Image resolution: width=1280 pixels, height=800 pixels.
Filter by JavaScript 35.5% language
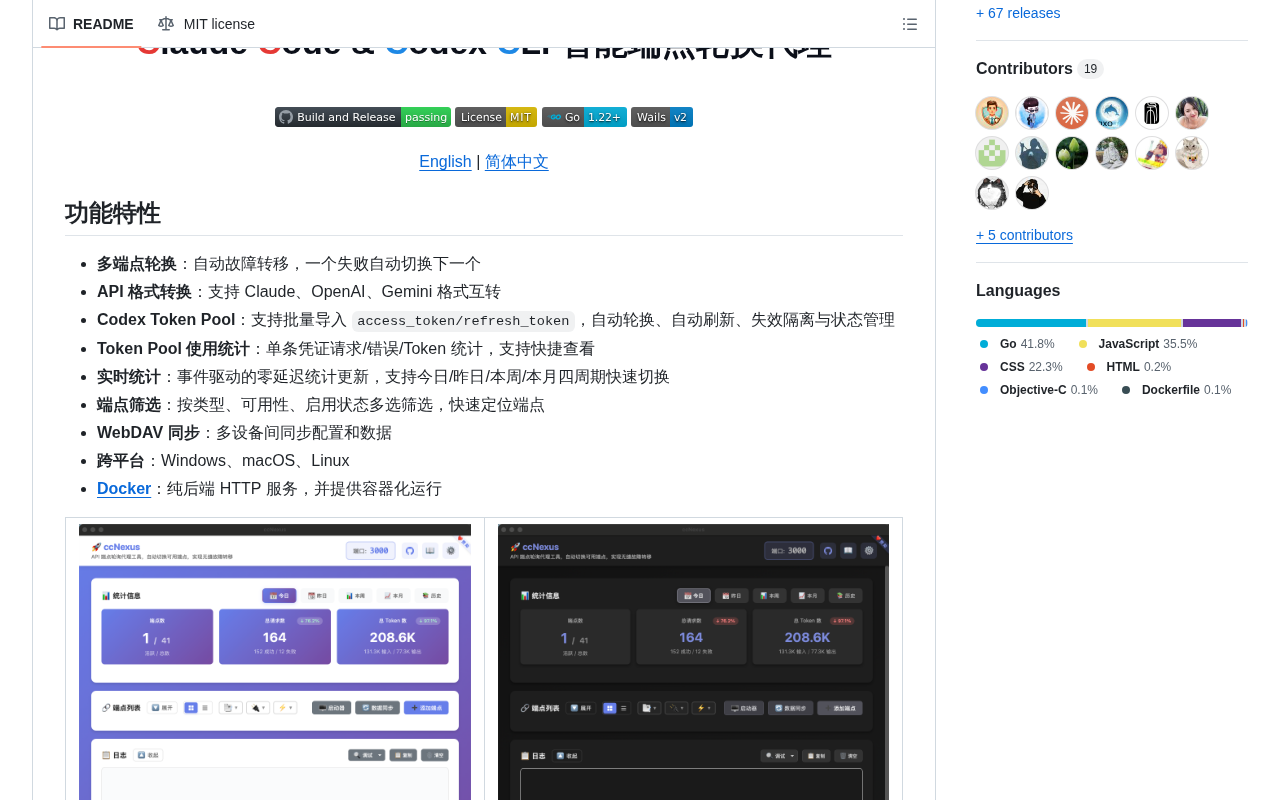tap(1137, 344)
